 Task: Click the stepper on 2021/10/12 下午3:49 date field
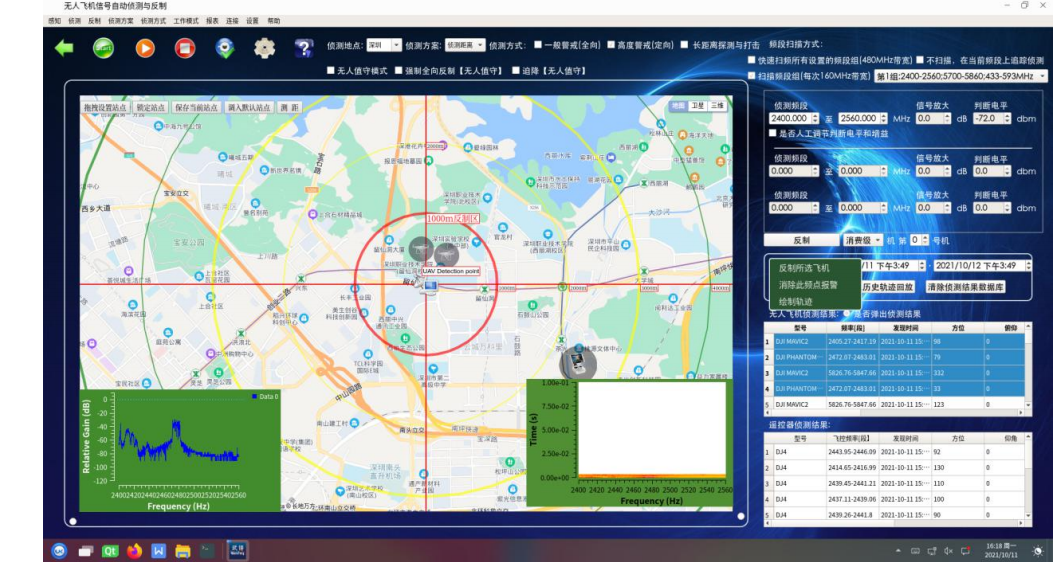click(x=1028, y=266)
